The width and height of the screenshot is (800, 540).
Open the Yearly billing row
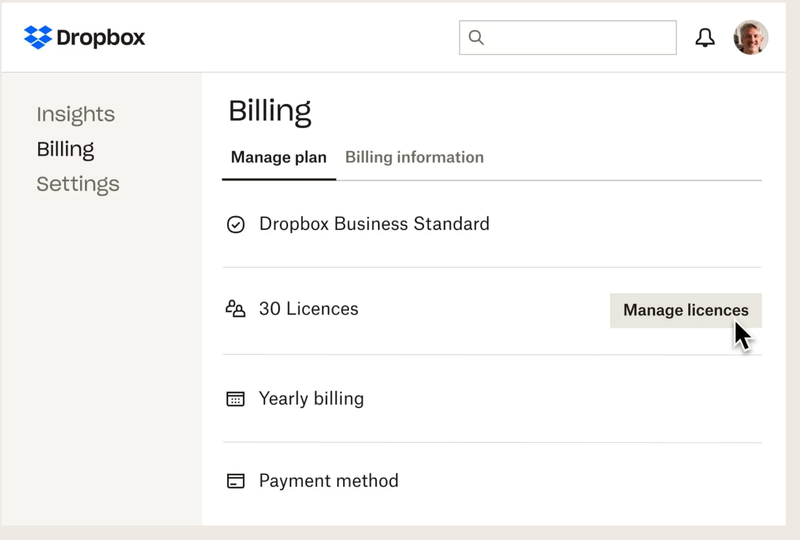[311, 398]
